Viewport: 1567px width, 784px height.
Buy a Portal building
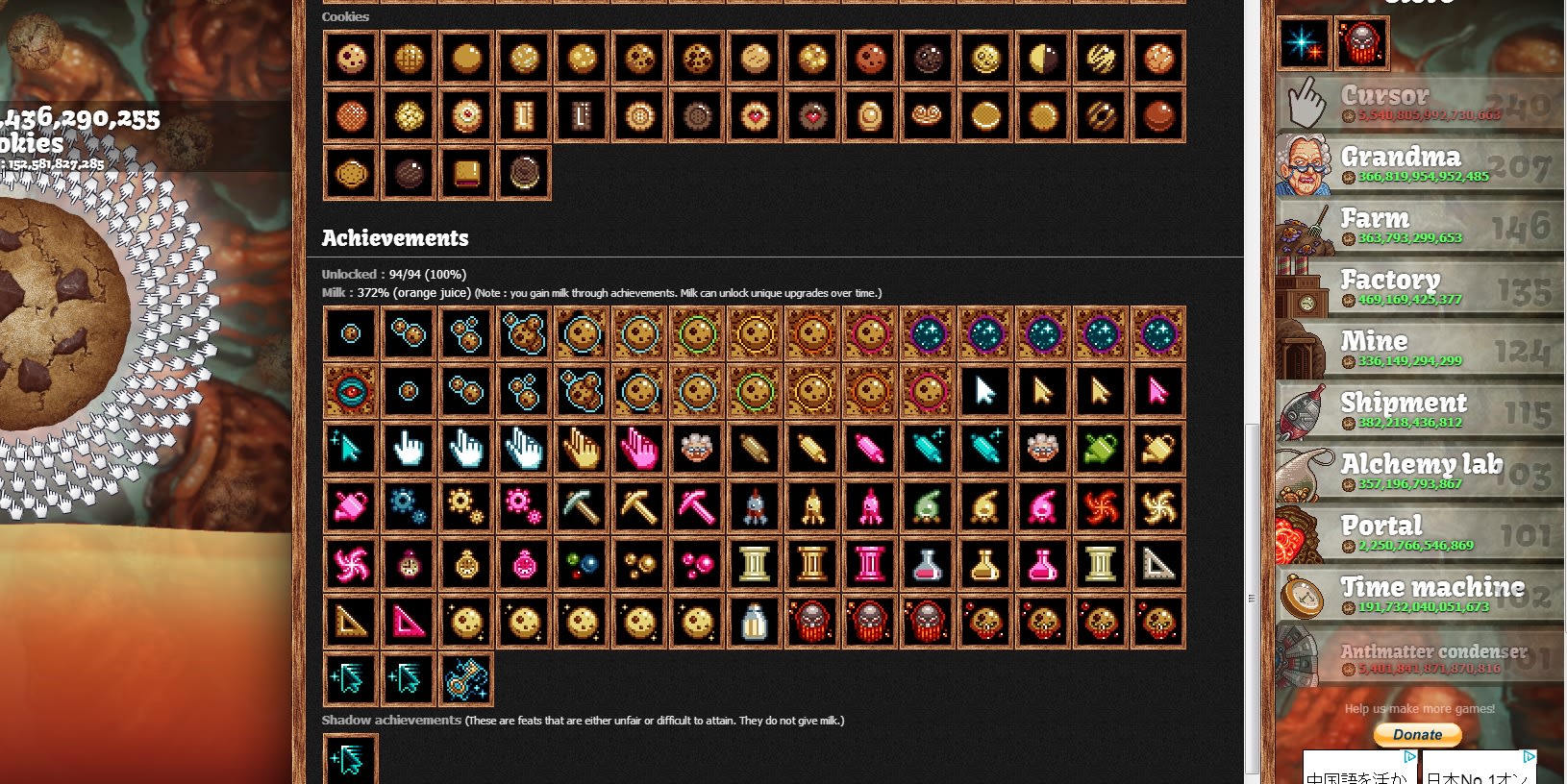click(x=1420, y=534)
